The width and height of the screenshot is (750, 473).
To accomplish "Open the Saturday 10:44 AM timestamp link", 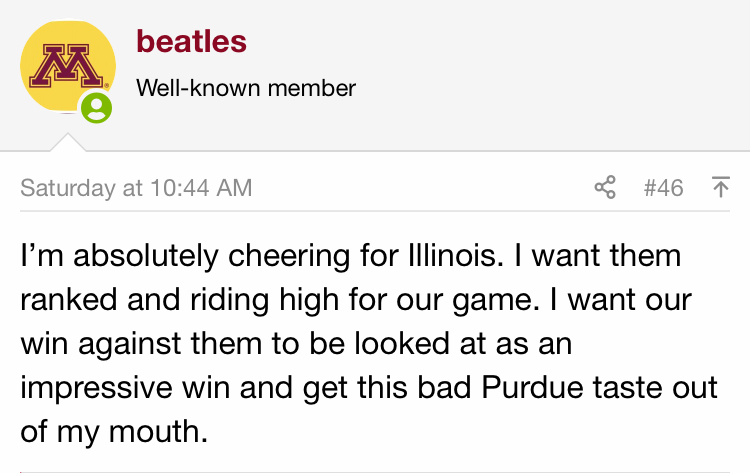I will 136,187.
